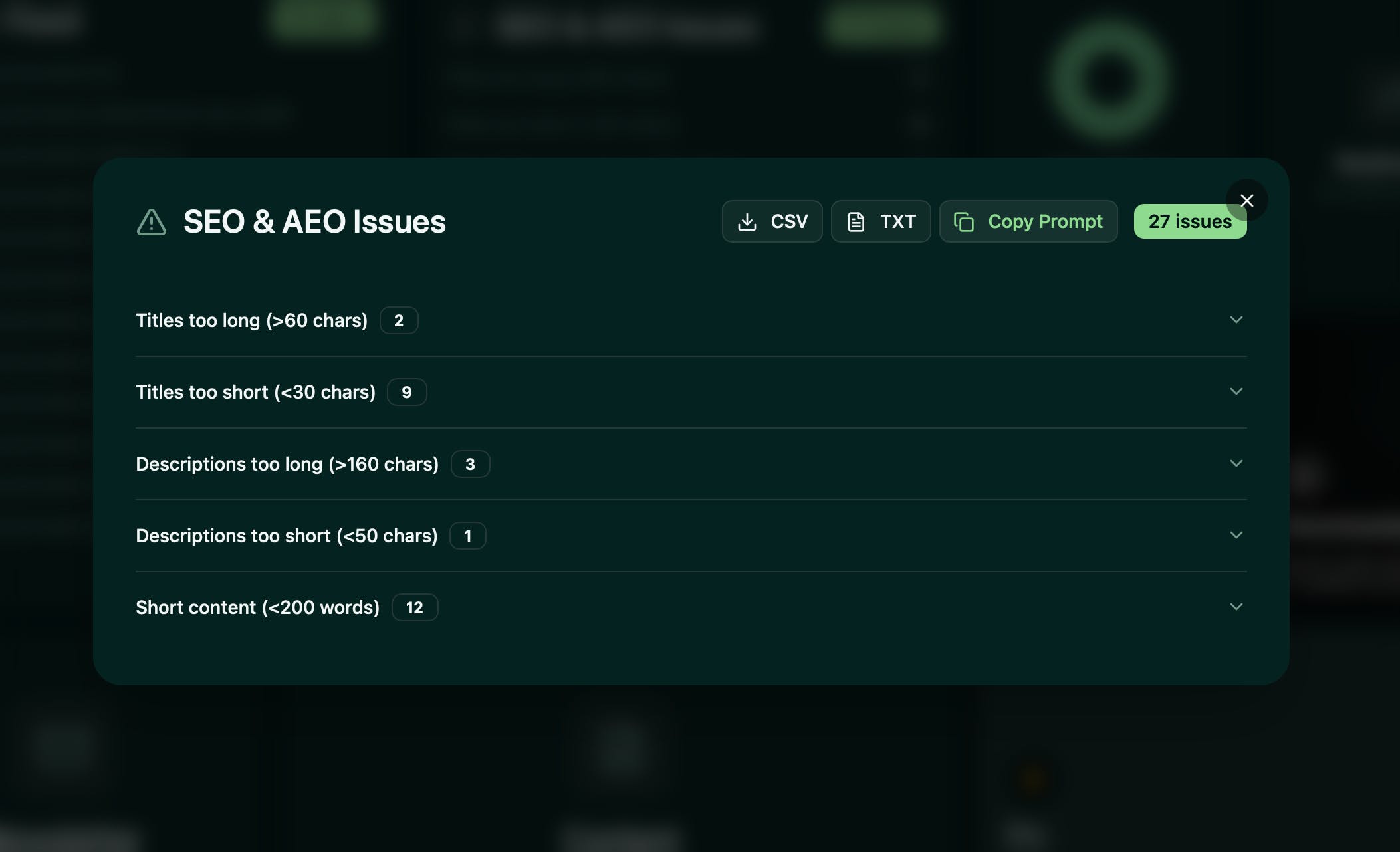Viewport: 1400px width, 852px height.
Task: Open Descriptions too short (<50 chars) section
Action: pos(287,536)
